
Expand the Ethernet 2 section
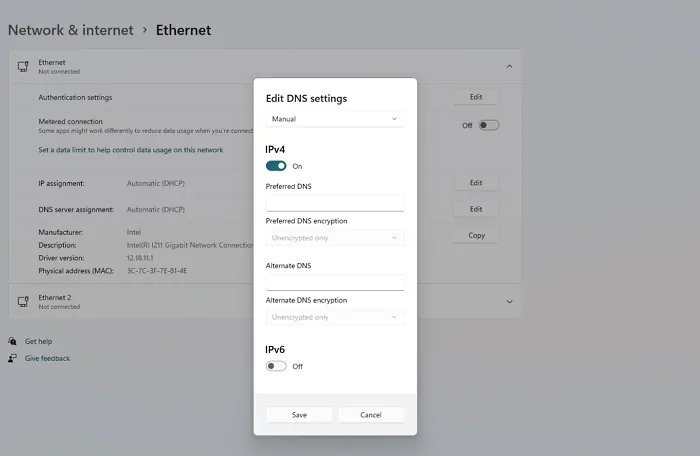tap(509, 301)
